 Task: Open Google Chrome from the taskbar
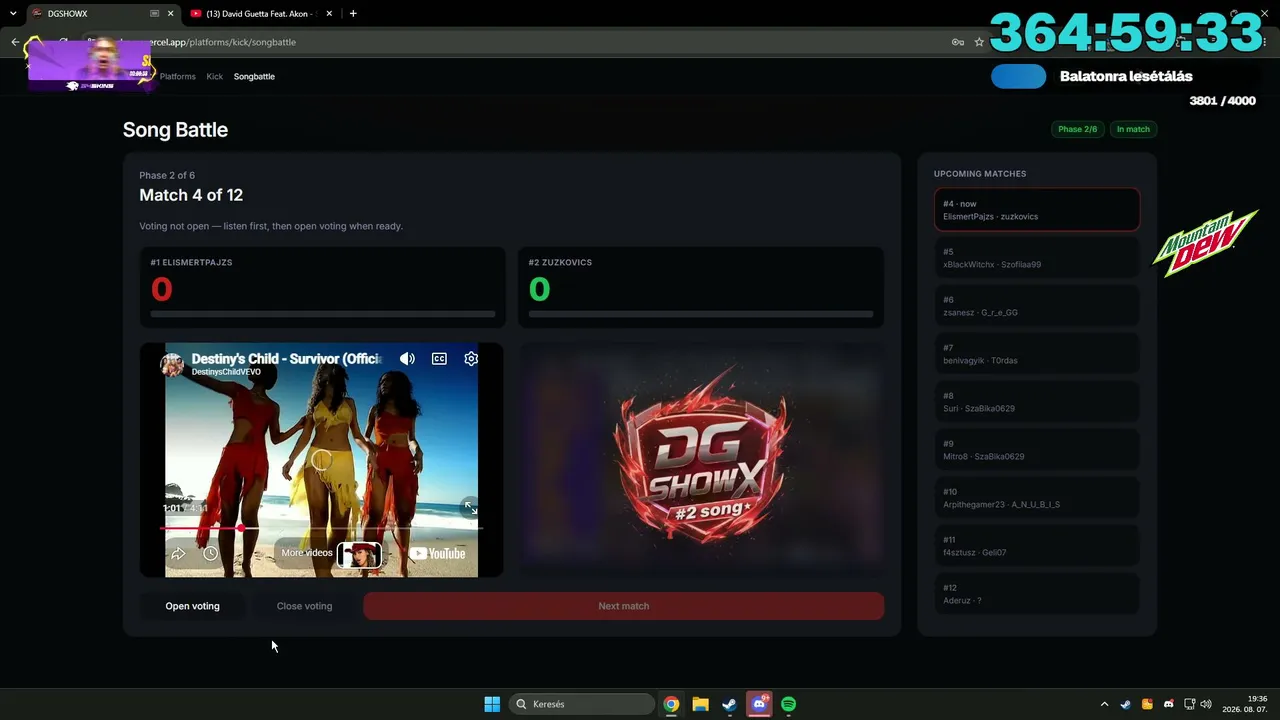(671, 704)
